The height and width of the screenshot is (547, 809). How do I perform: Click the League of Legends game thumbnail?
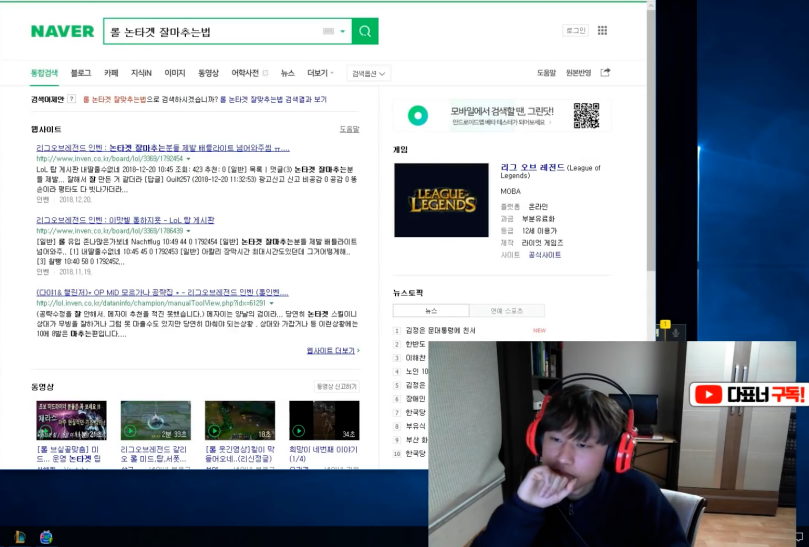441,200
